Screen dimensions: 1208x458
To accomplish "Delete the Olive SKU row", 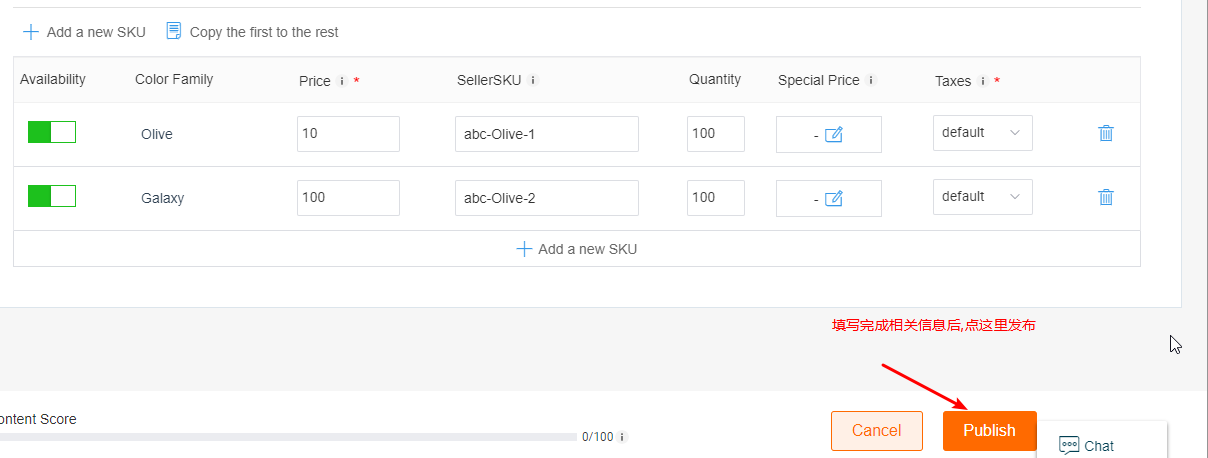I will pos(1106,133).
